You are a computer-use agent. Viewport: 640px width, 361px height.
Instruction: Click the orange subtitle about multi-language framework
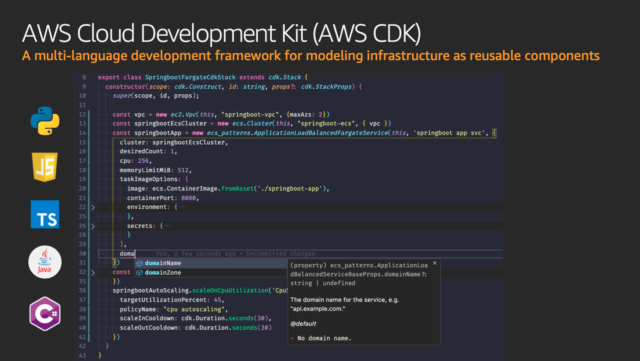click(311, 56)
